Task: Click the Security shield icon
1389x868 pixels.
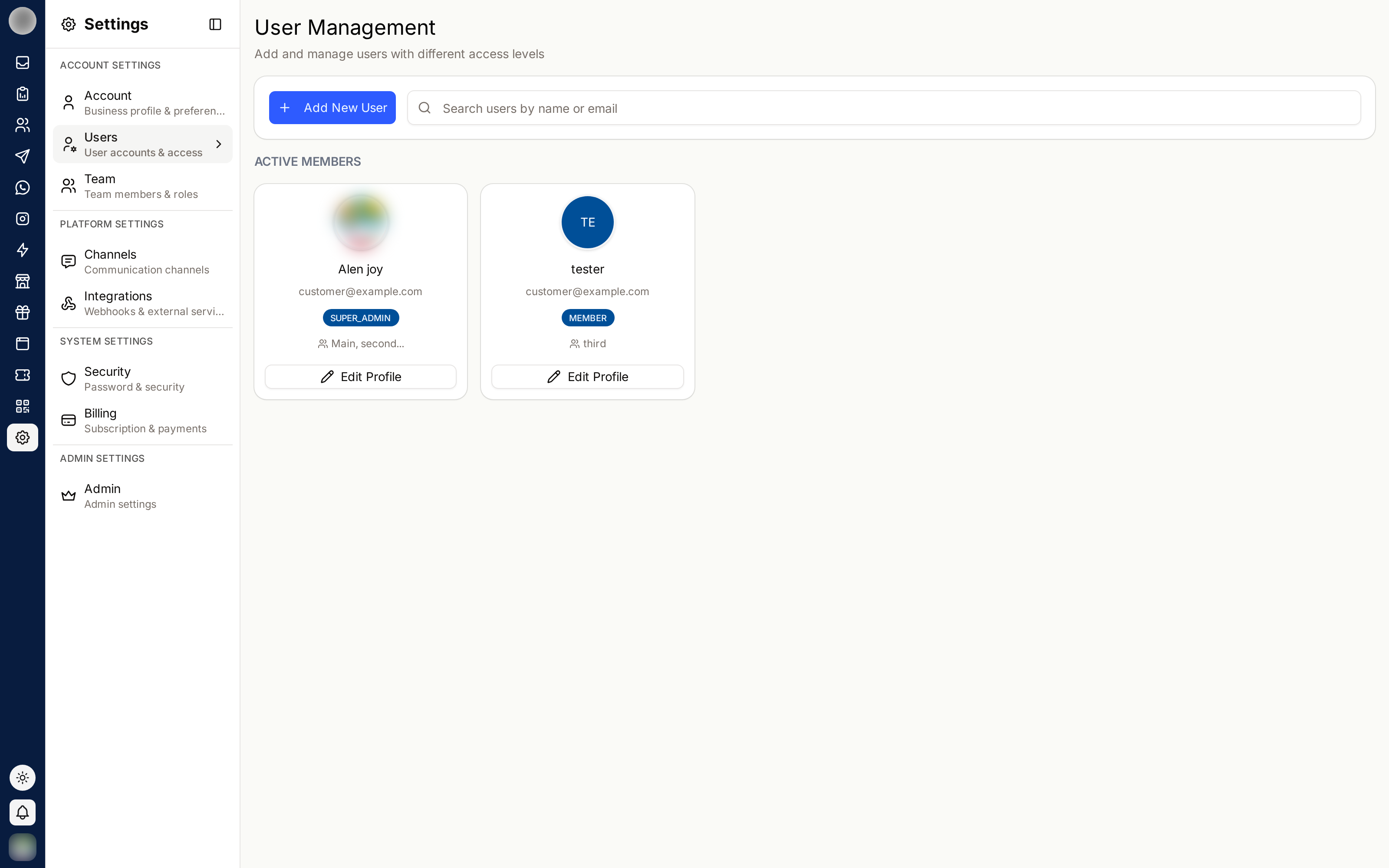Action: [x=68, y=379]
